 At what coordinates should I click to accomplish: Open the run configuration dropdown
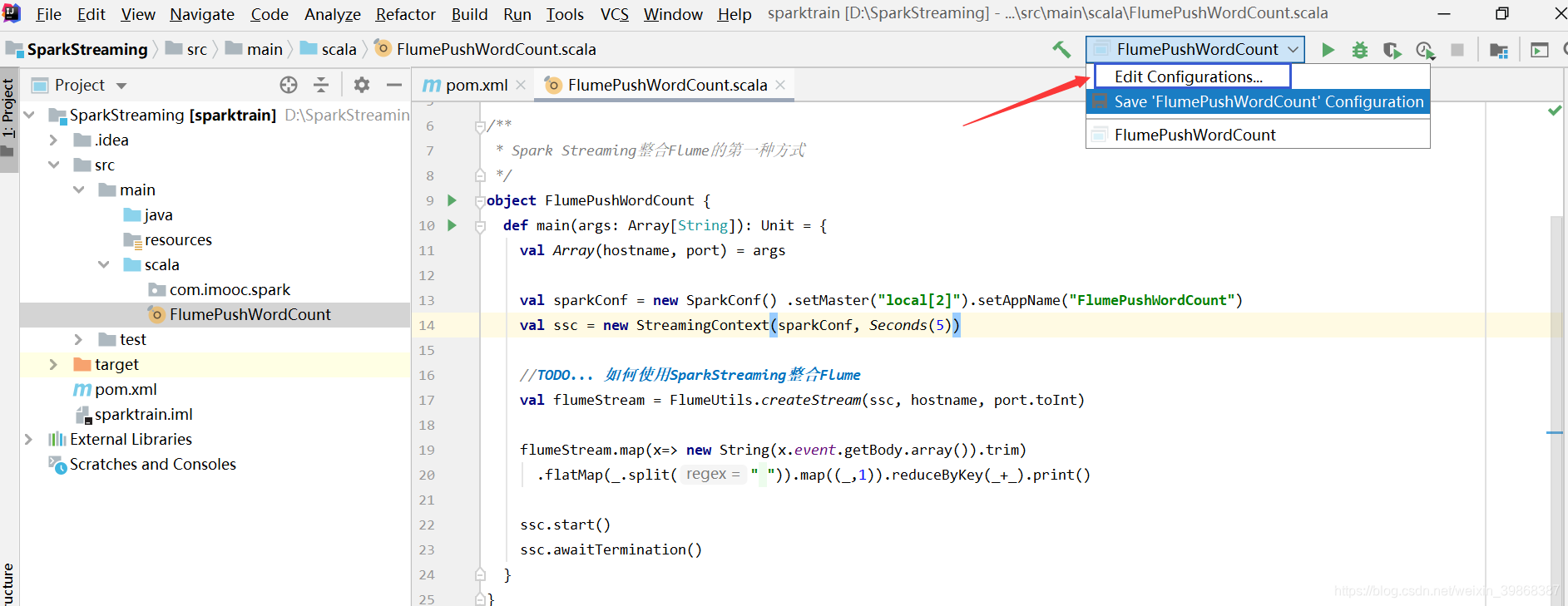[x=1195, y=50]
